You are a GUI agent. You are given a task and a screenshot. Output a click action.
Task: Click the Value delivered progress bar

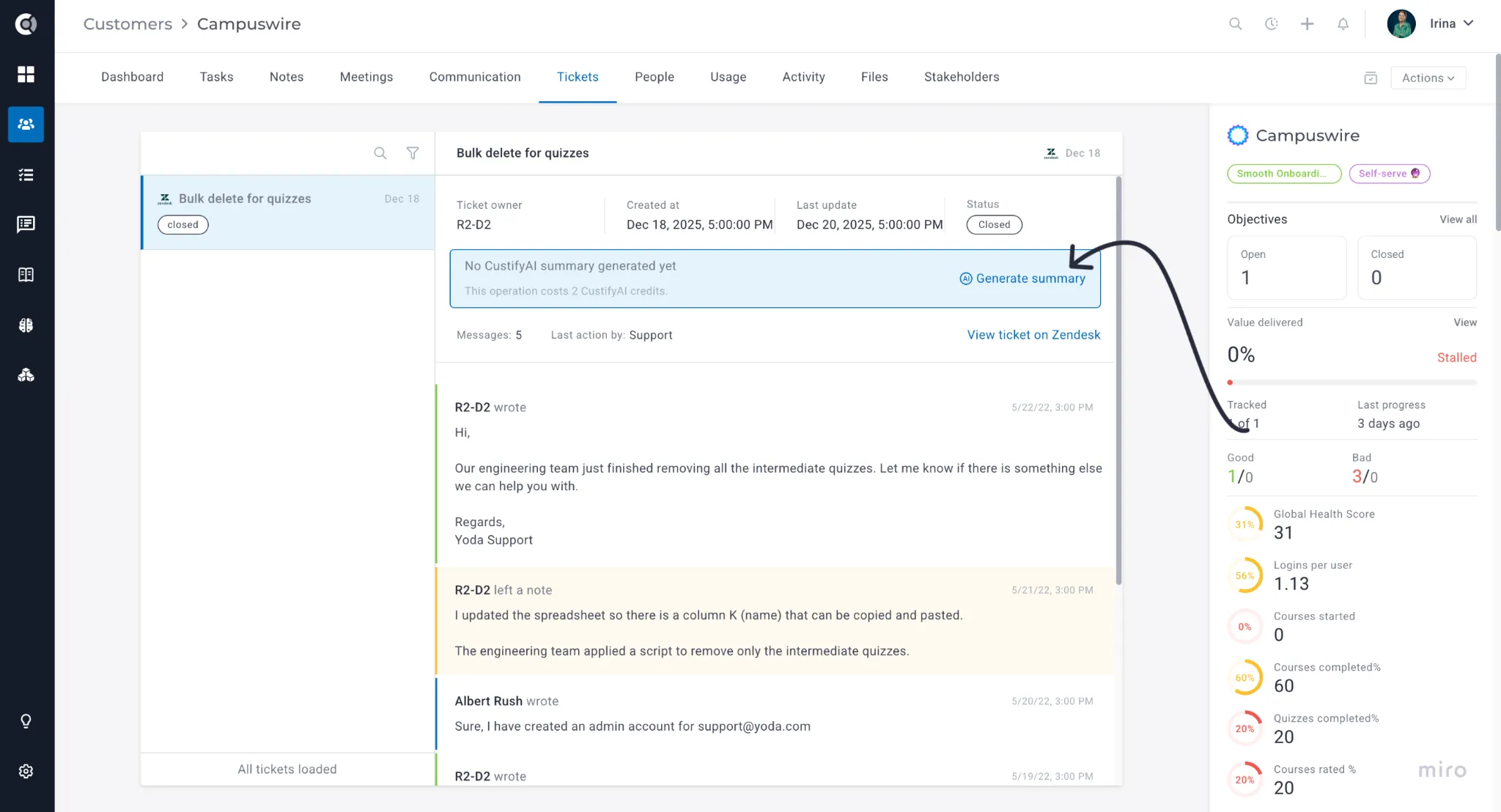pyautogui.click(x=1352, y=383)
